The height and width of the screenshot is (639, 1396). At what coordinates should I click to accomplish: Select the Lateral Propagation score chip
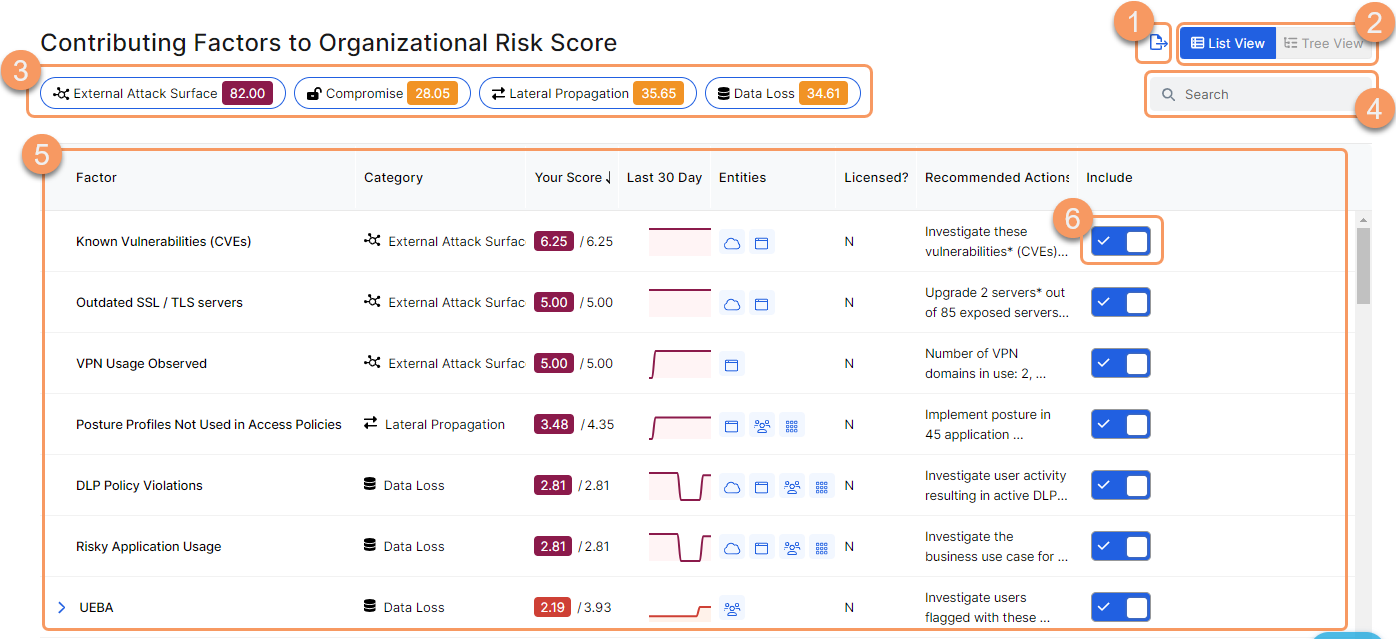588,94
